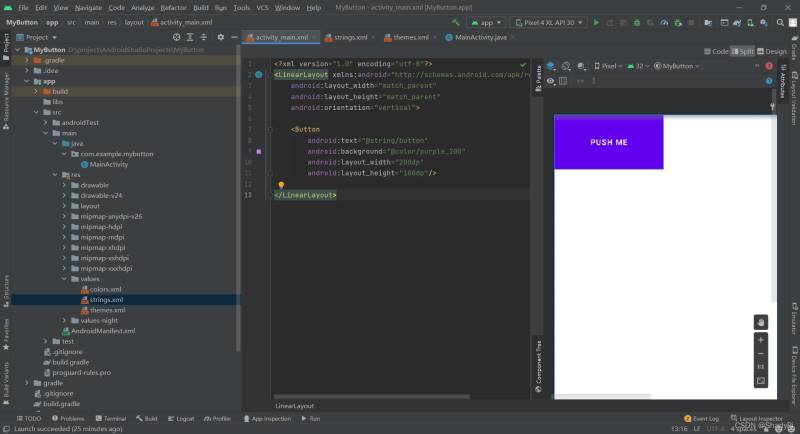Expand the .gradle folder in tree
Screen dimensions: 800x434
26,60
